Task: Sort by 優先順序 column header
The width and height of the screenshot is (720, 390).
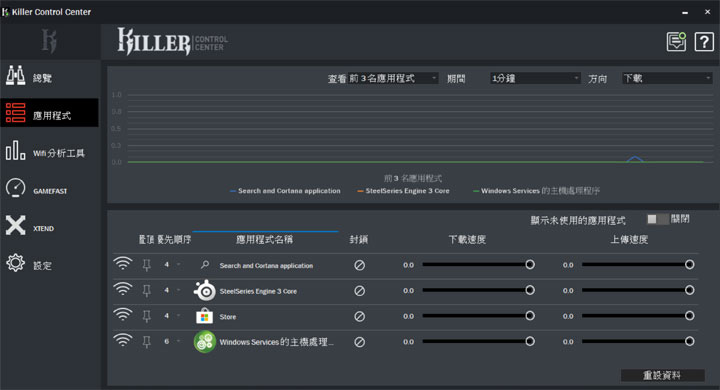Action: tap(174, 239)
